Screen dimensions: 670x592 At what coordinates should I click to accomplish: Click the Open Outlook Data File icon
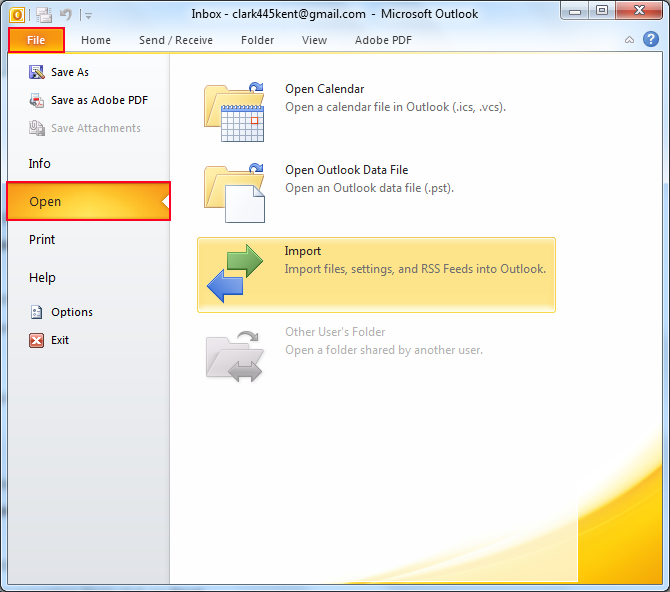[235, 193]
